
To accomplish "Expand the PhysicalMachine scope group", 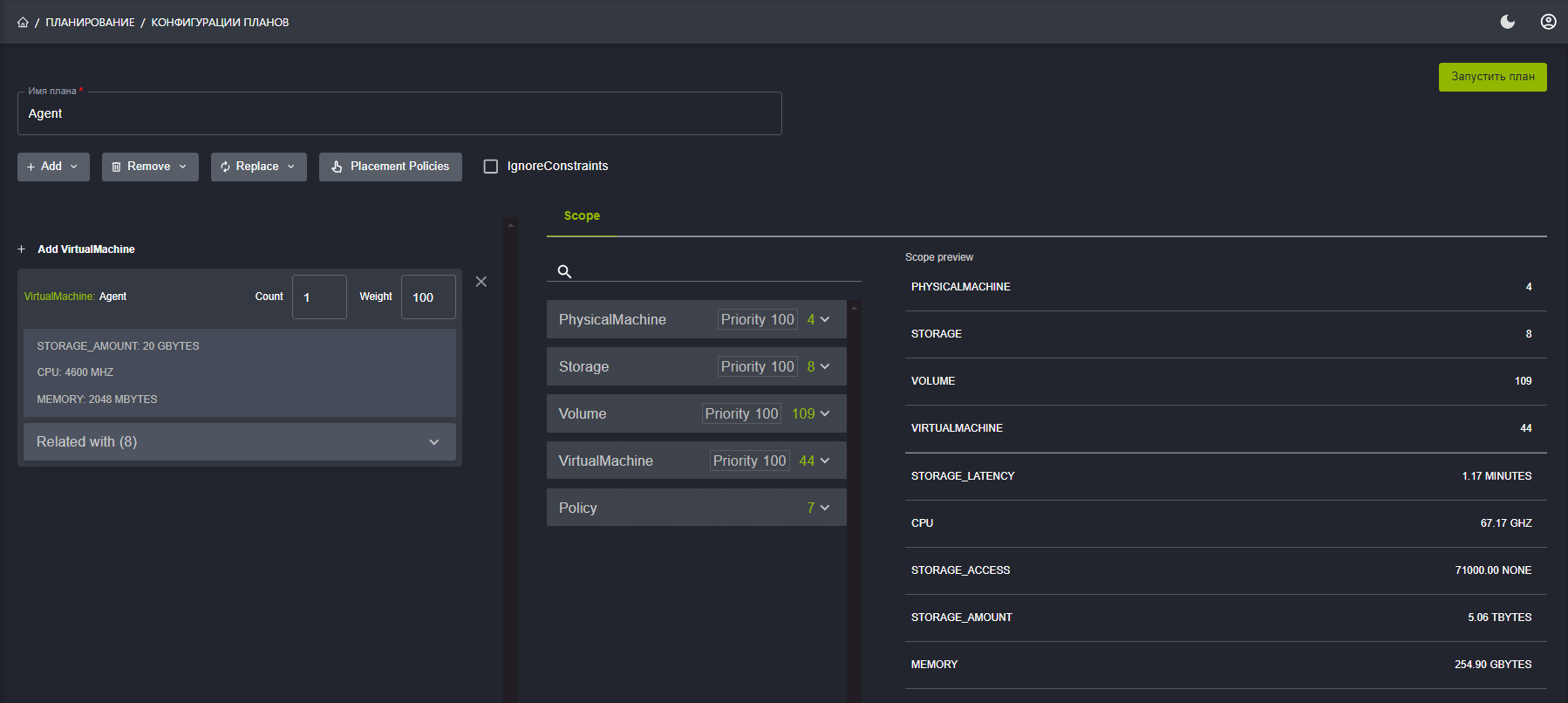I will click(697, 319).
